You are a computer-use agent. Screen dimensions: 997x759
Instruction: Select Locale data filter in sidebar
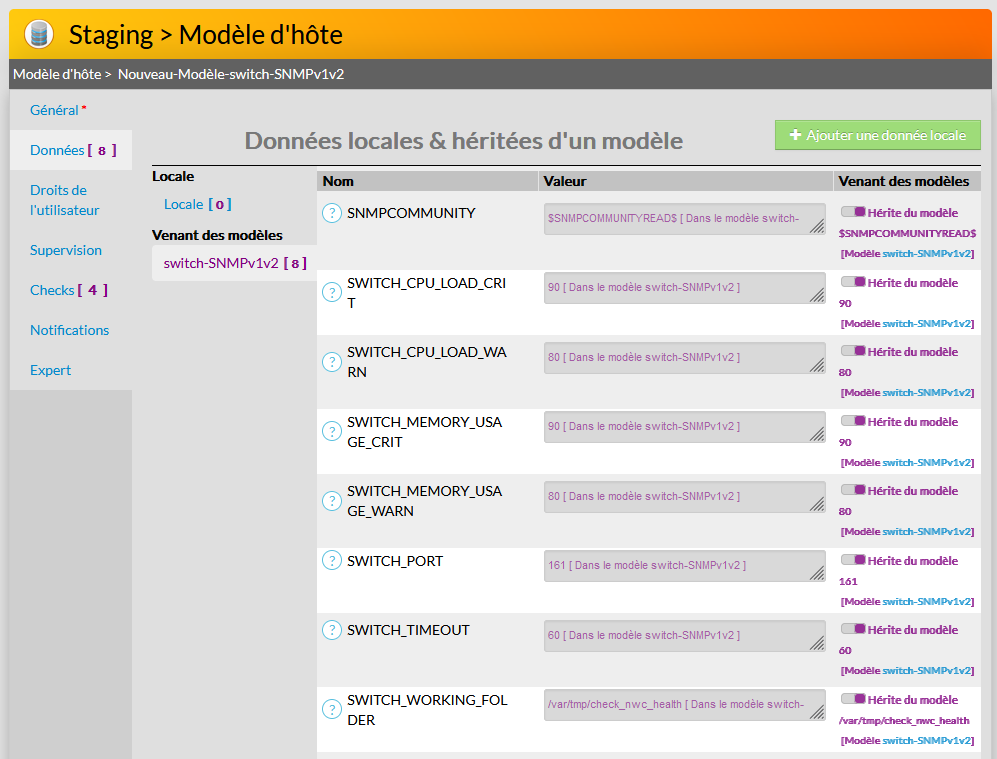pyautogui.click(x=184, y=204)
